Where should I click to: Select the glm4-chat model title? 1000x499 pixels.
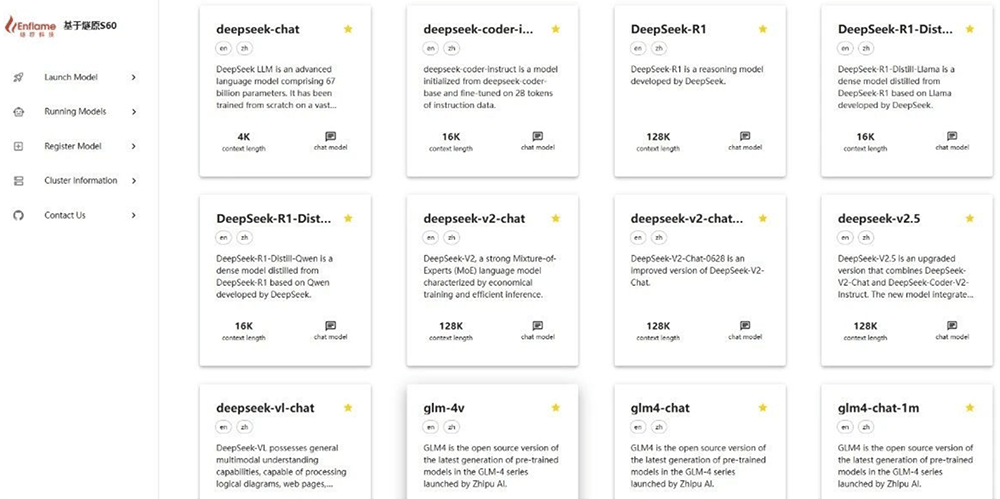(660, 408)
